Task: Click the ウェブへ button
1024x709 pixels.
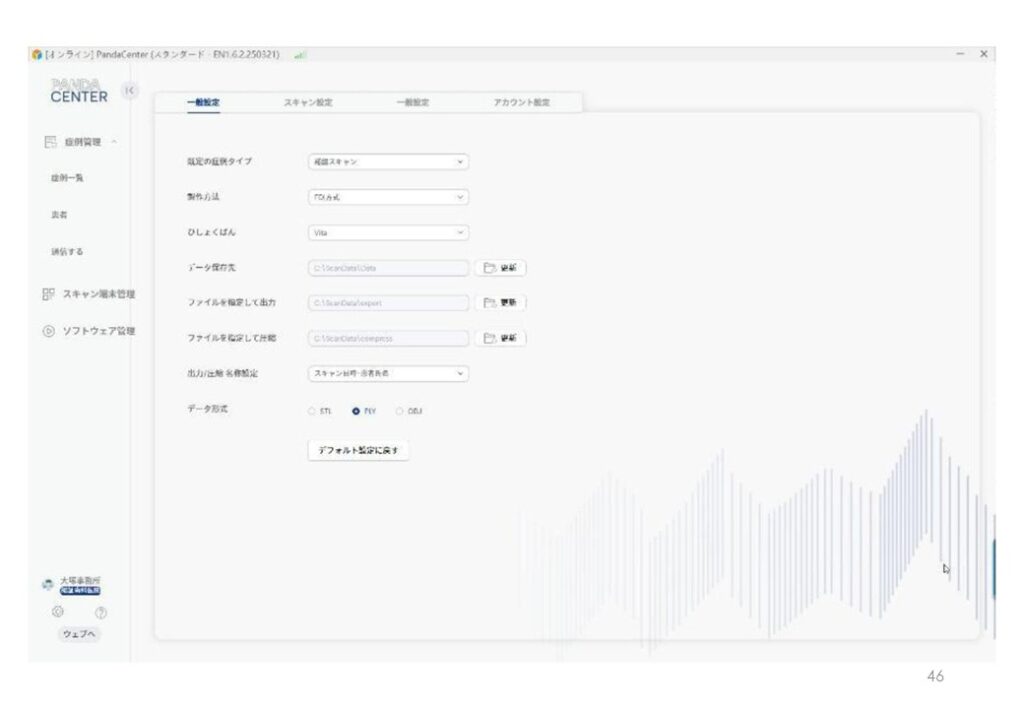Action: [x=80, y=634]
